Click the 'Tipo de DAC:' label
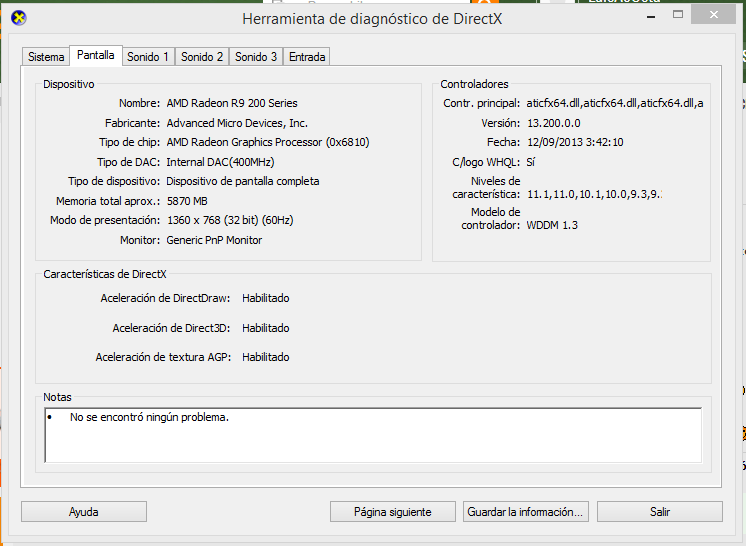The image size is (746, 546). 128,162
